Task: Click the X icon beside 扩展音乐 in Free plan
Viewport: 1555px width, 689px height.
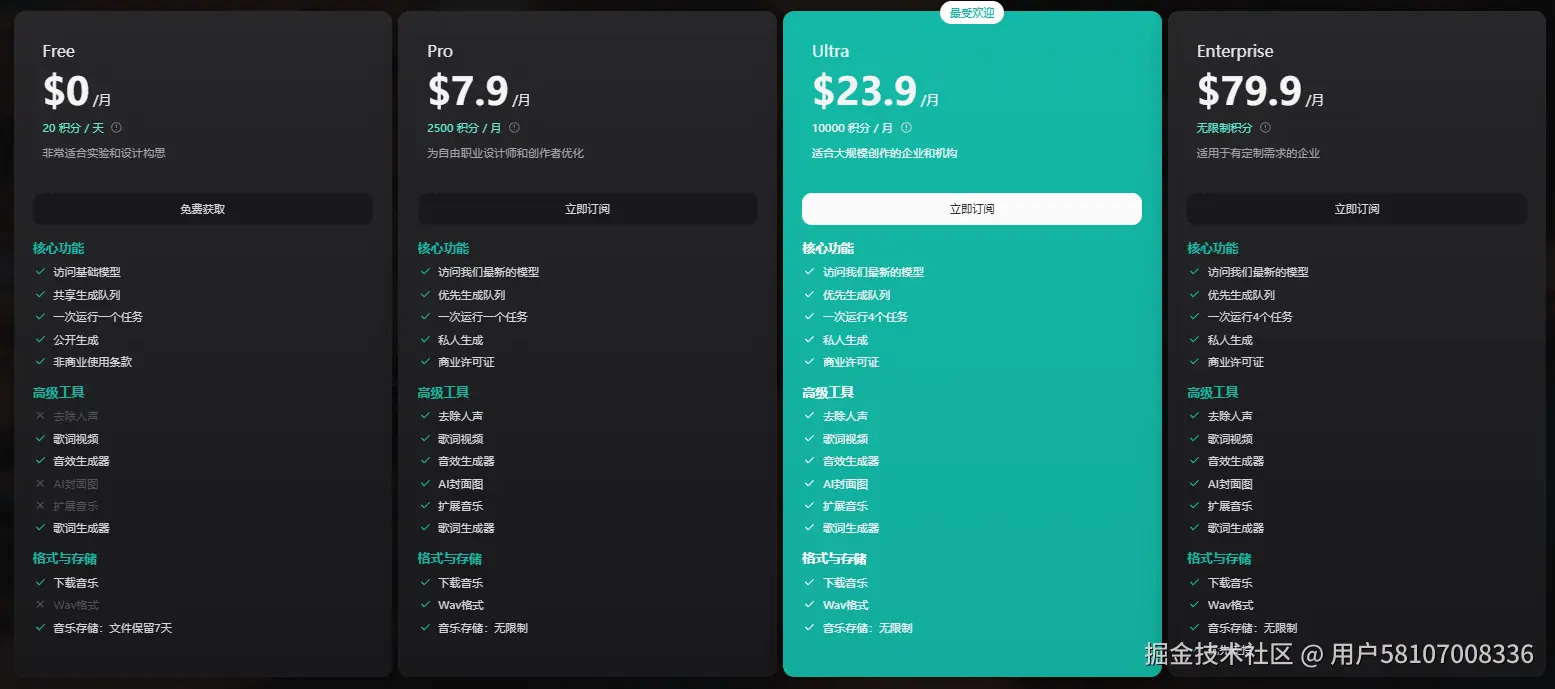Action: [39, 505]
